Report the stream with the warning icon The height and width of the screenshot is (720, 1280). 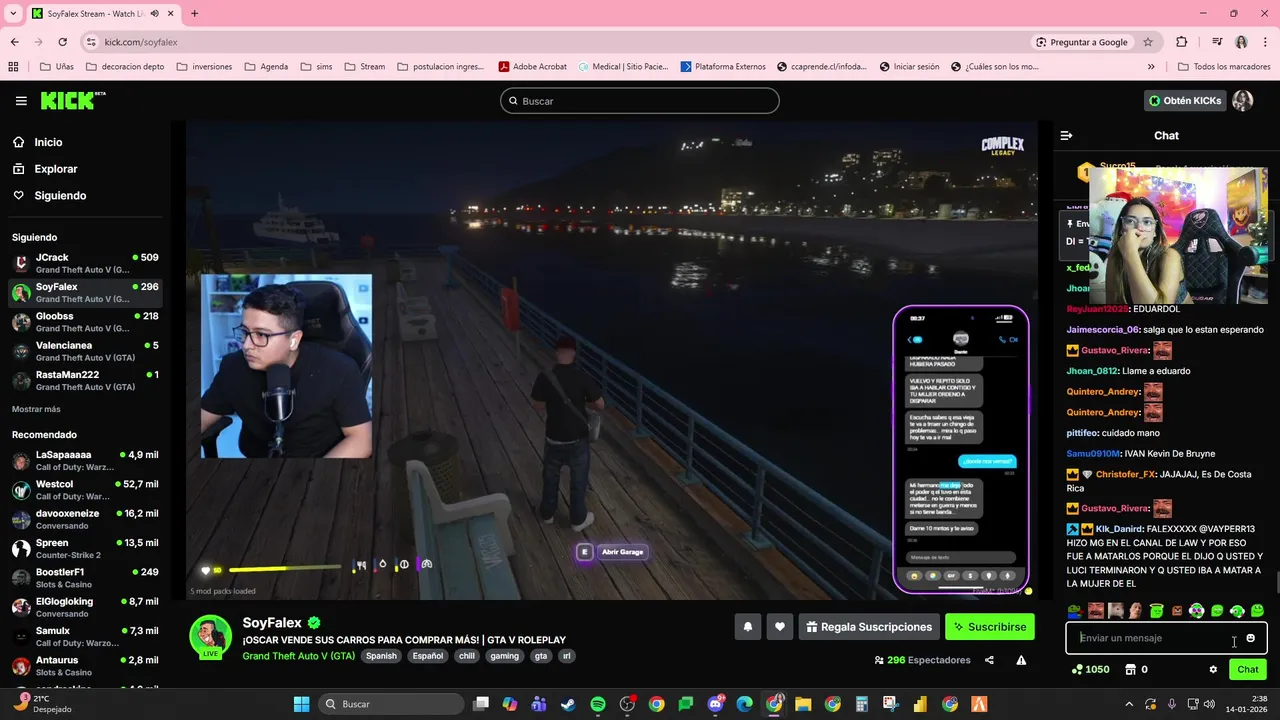click(1021, 660)
